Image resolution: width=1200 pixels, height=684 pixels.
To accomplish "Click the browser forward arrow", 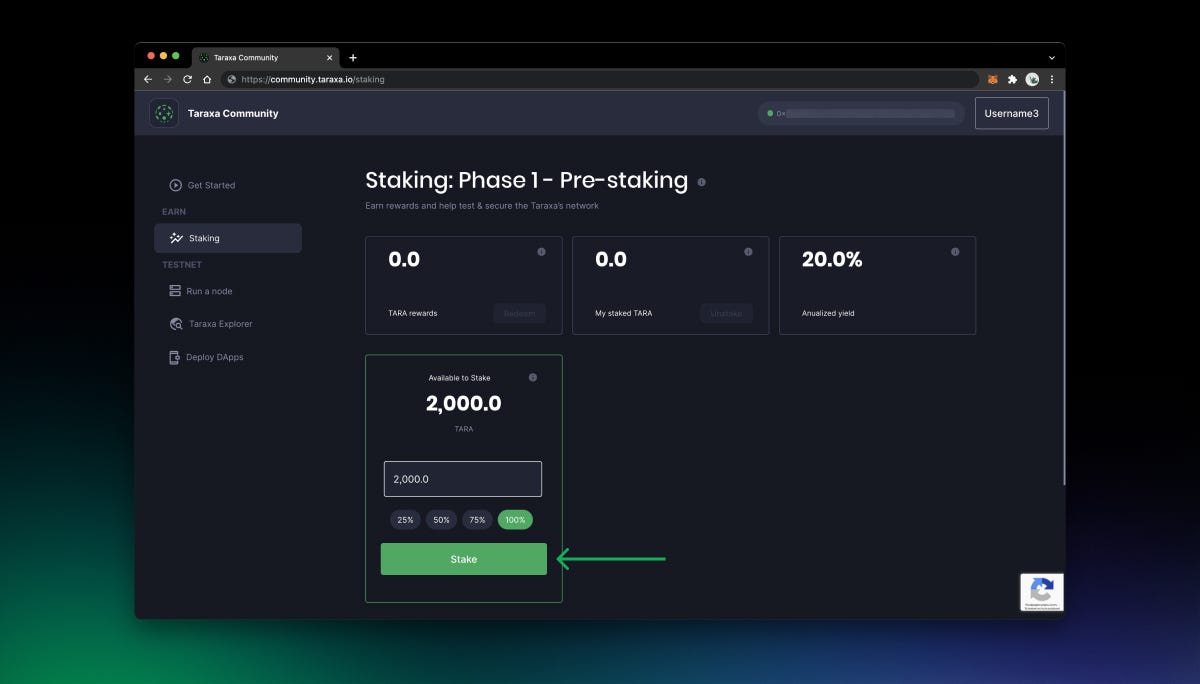I will click(167, 79).
